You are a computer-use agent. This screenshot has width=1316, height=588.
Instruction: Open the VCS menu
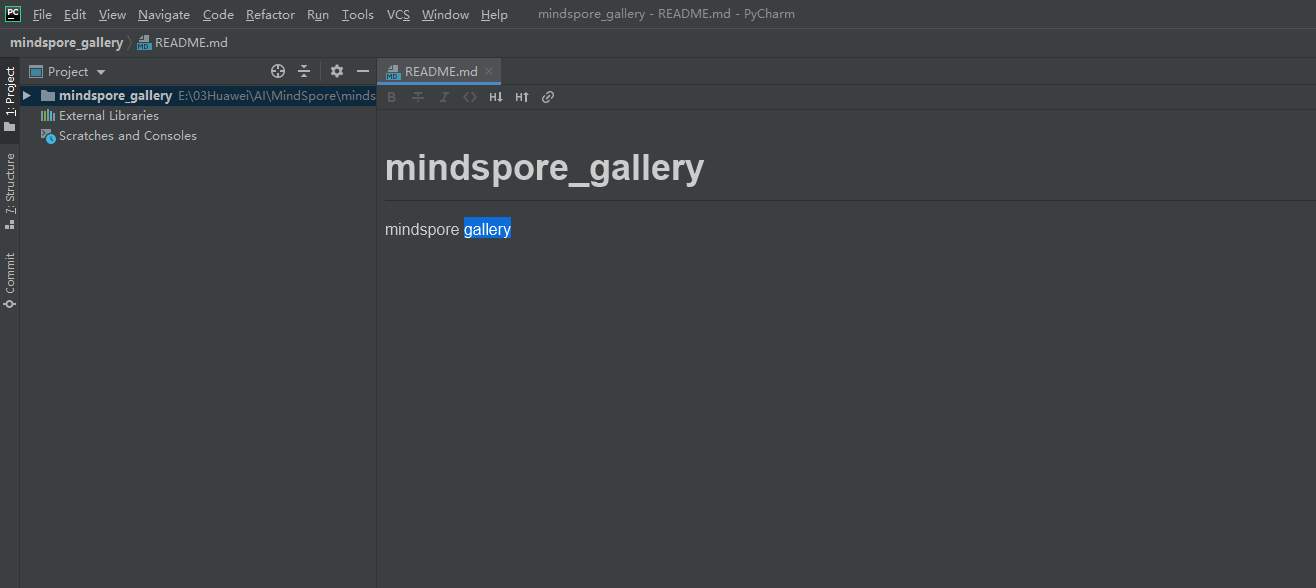398,15
